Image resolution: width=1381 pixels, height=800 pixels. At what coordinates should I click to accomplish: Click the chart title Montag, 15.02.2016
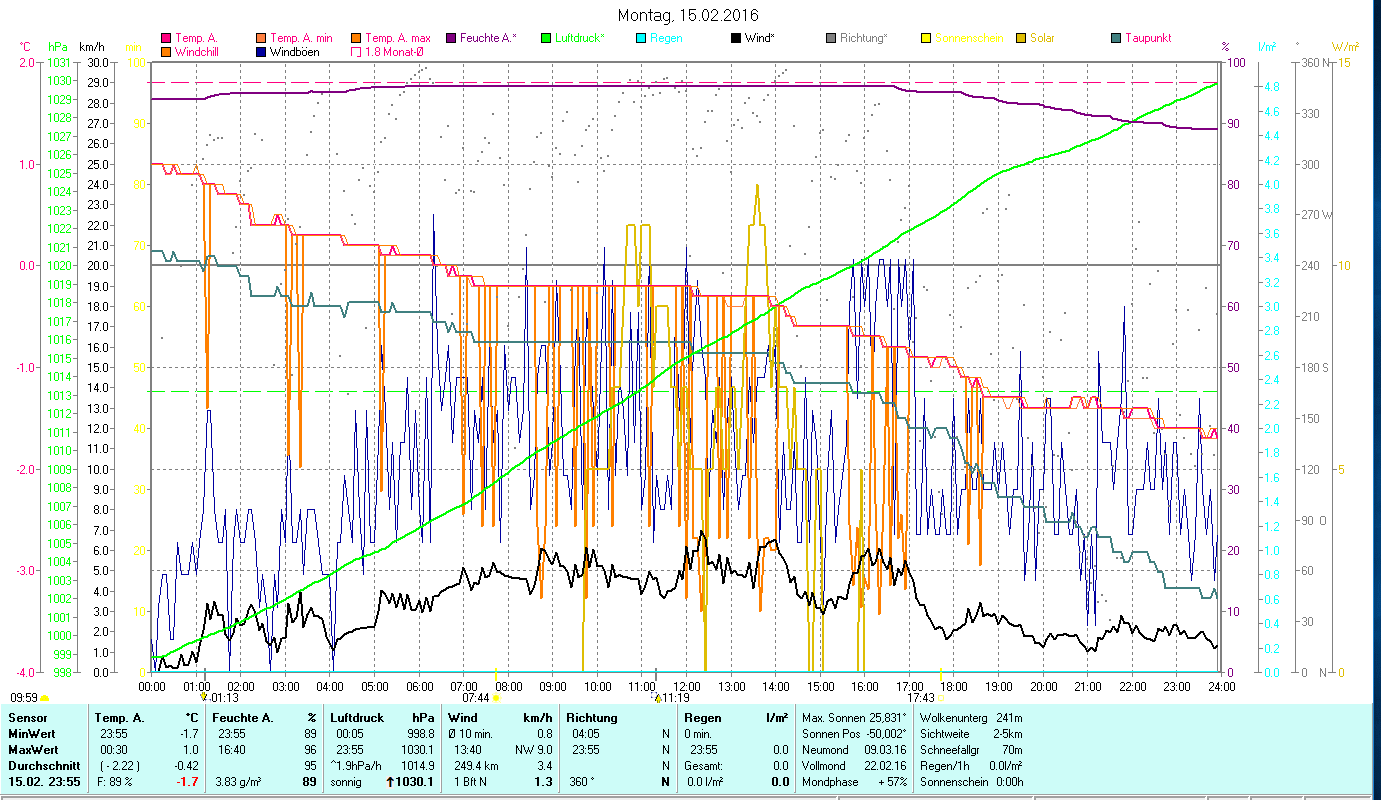(x=688, y=15)
